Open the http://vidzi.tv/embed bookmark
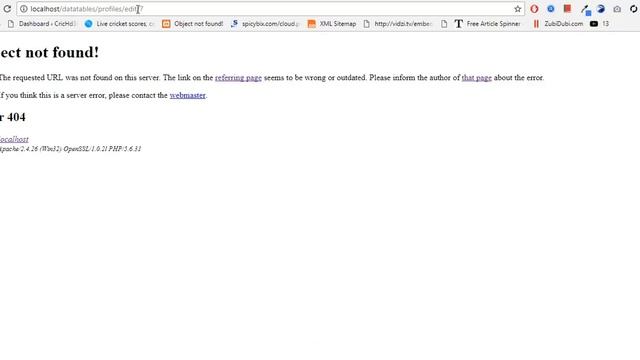Screen dimensions: 640x360 click(397, 24)
